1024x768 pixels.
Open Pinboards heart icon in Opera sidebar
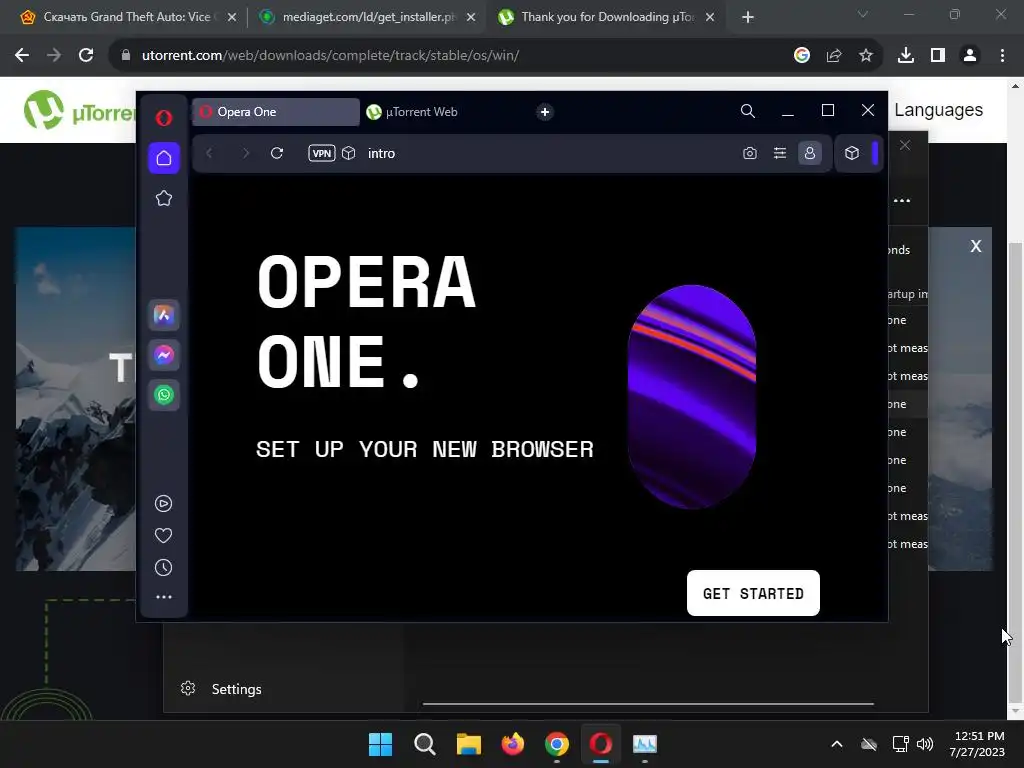click(x=163, y=536)
